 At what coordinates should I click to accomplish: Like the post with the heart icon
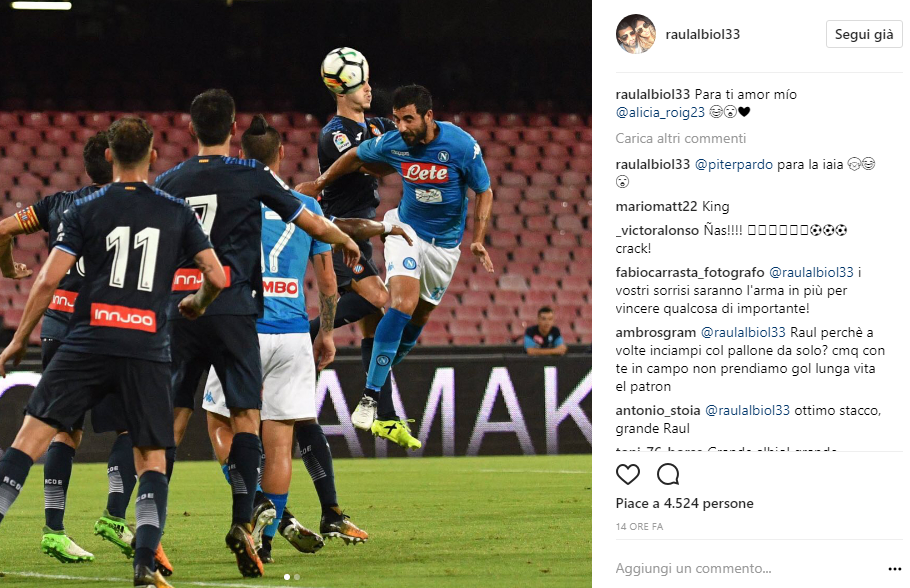(x=627, y=475)
